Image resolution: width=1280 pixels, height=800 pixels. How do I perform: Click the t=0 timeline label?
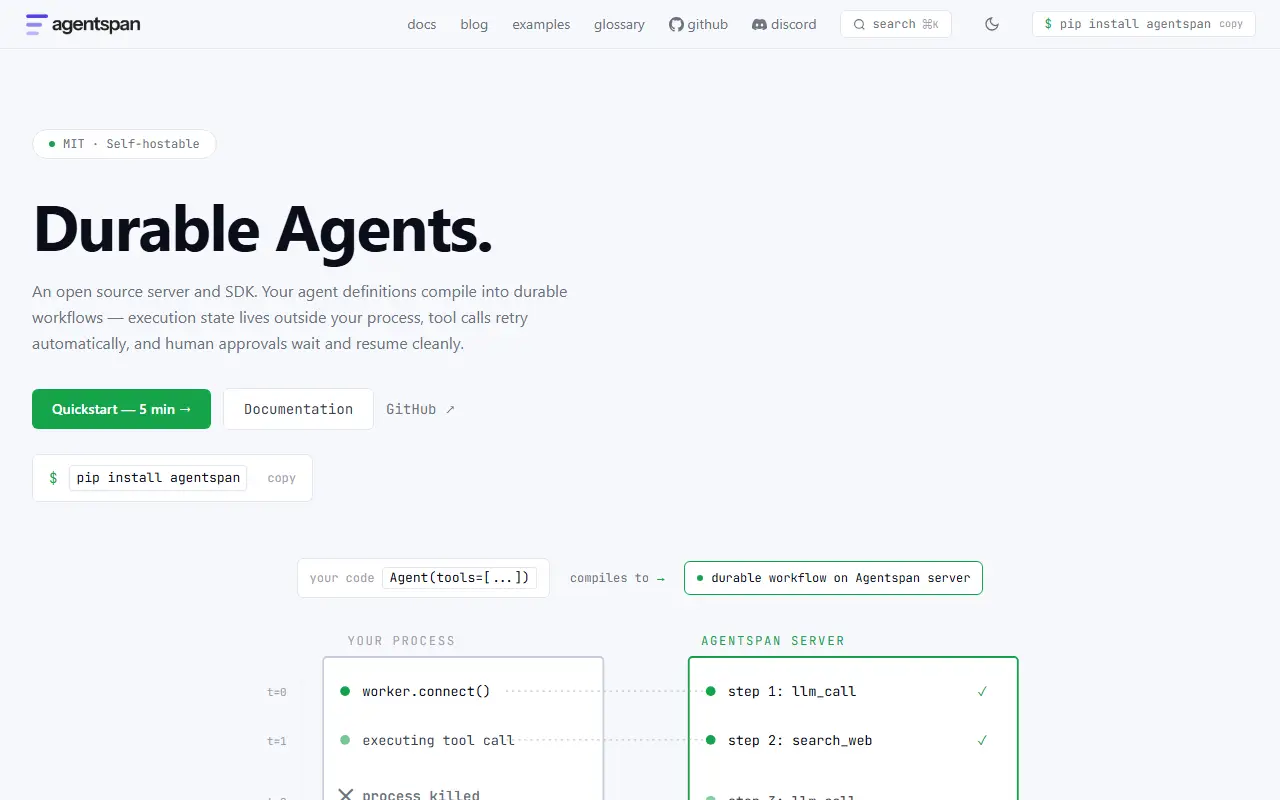point(277,692)
